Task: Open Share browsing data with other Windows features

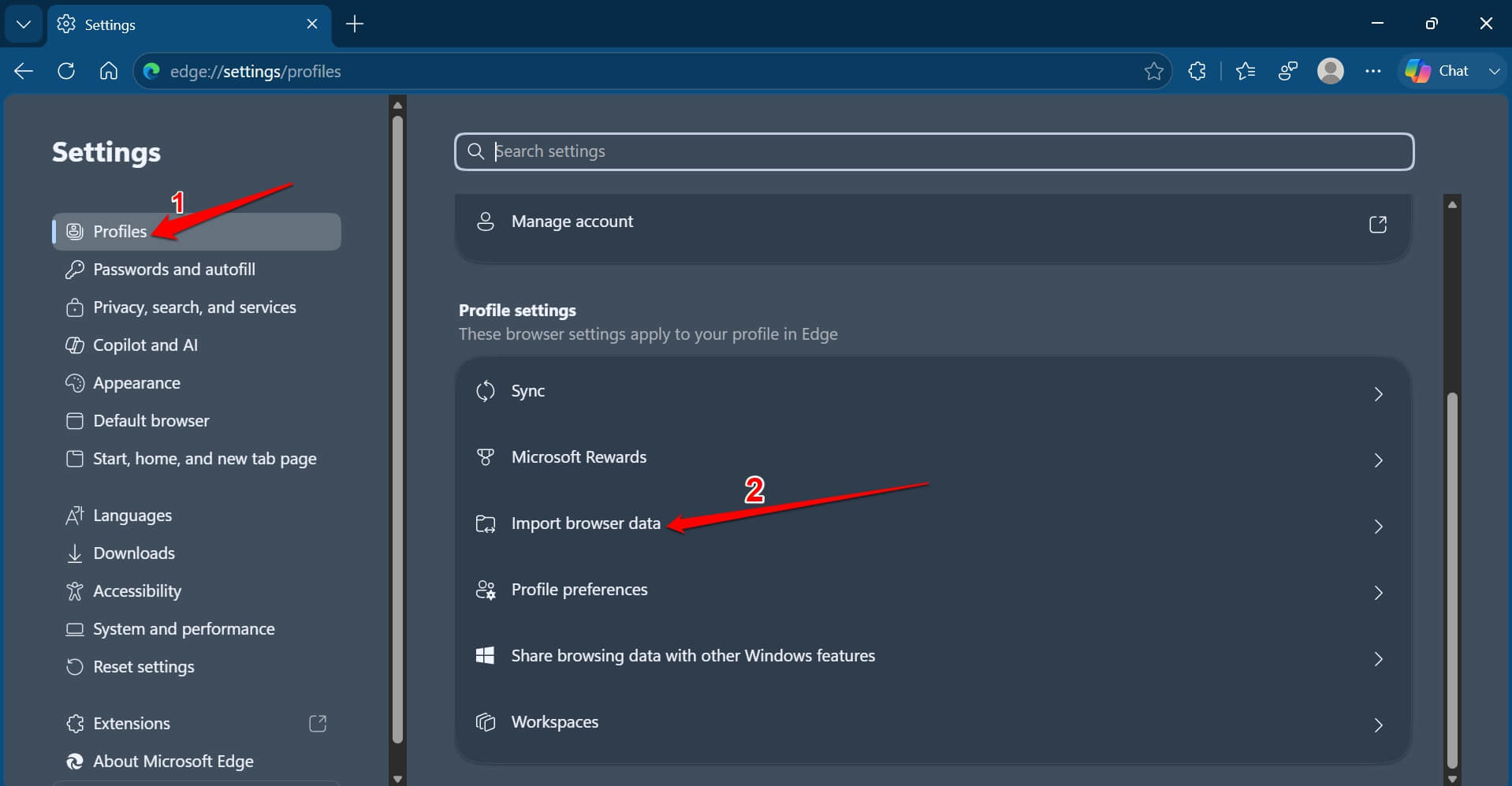Action: [x=932, y=657]
